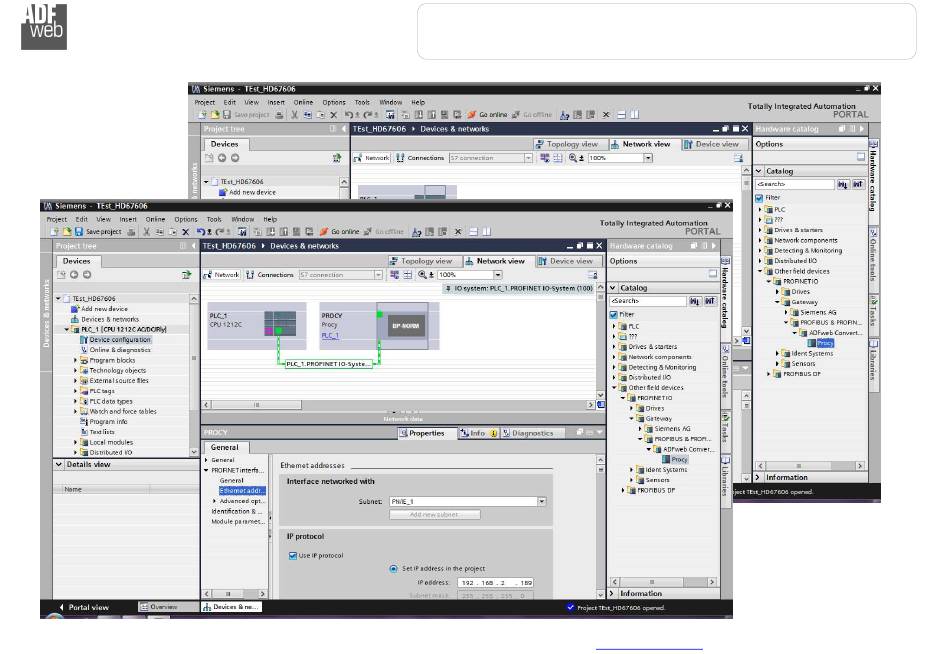This screenshot has height=654, width=950.
Task: Expand Technology objects in project tree
Action: (x=76, y=370)
